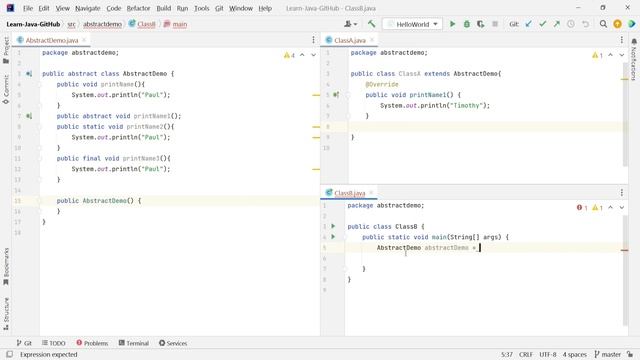Click run gutter icon beside main method

click(x=333, y=237)
